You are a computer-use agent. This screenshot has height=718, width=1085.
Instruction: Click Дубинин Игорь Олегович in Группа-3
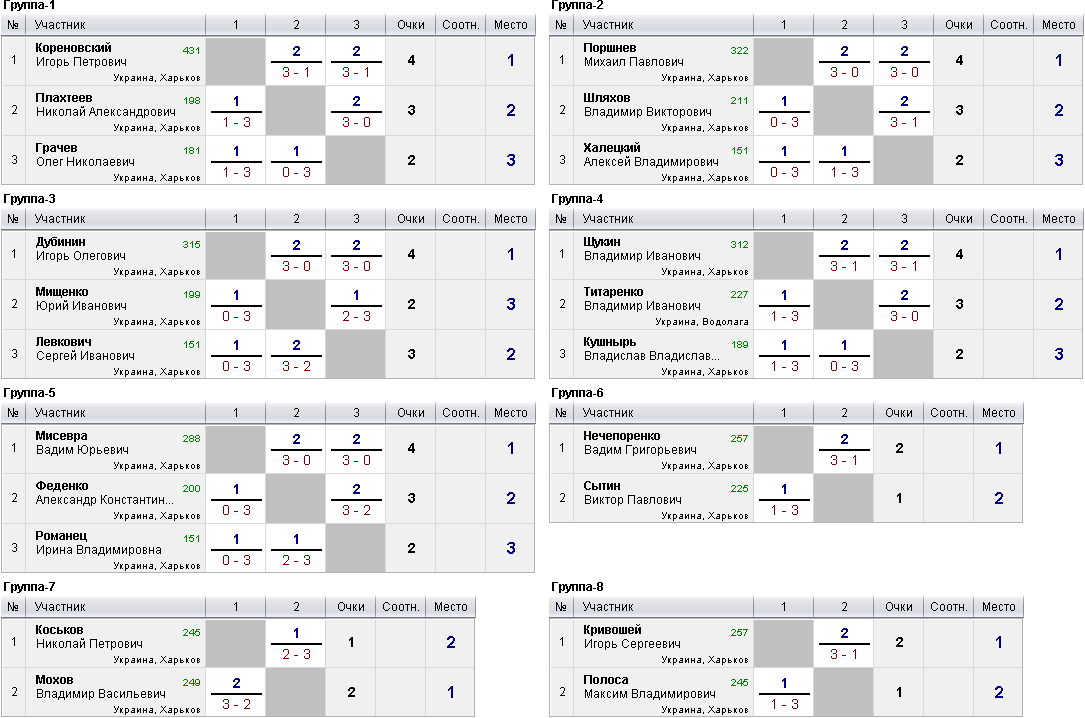81,248
